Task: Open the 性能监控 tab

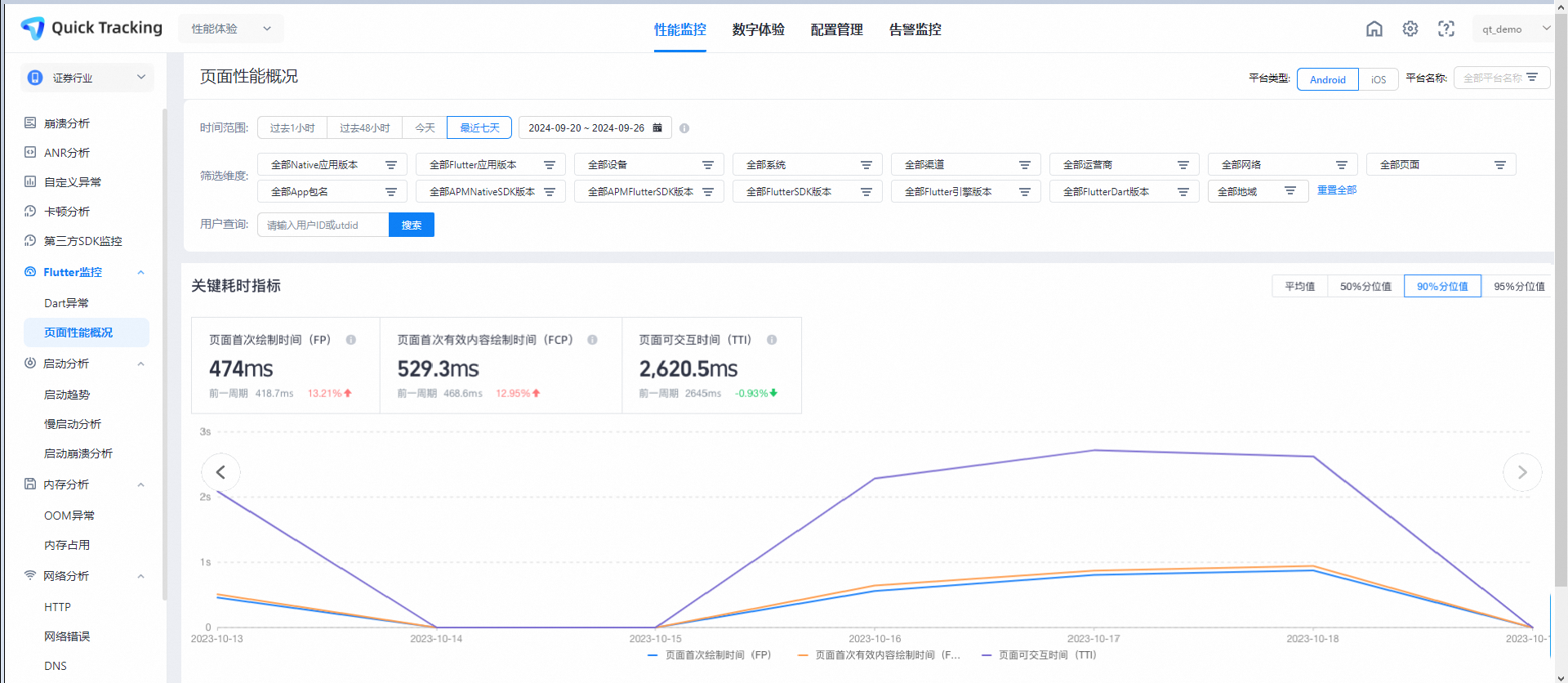Action: click(679, 29)
